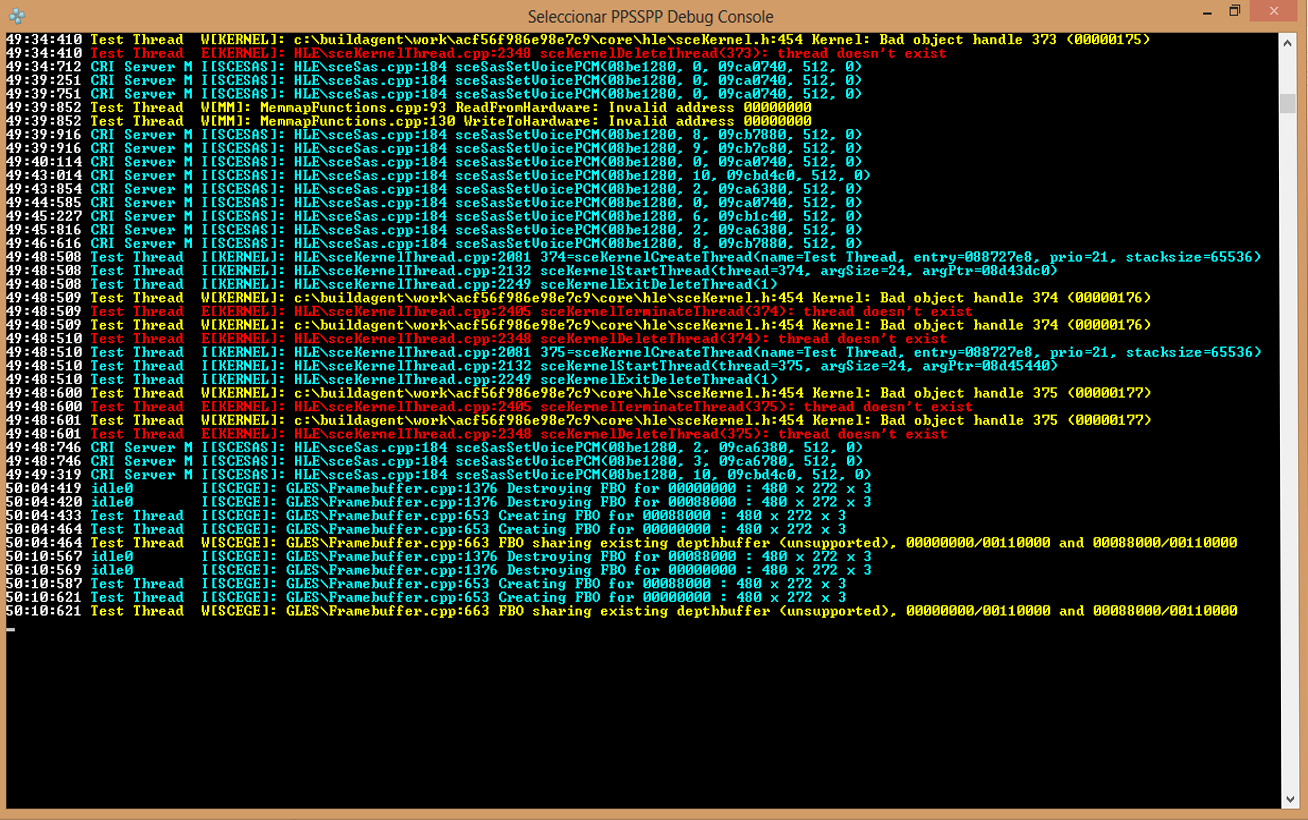Select the log line timestamped 49:49:319
The height and width of the screenshot is (820, 1308).
[x=438, y=475]
